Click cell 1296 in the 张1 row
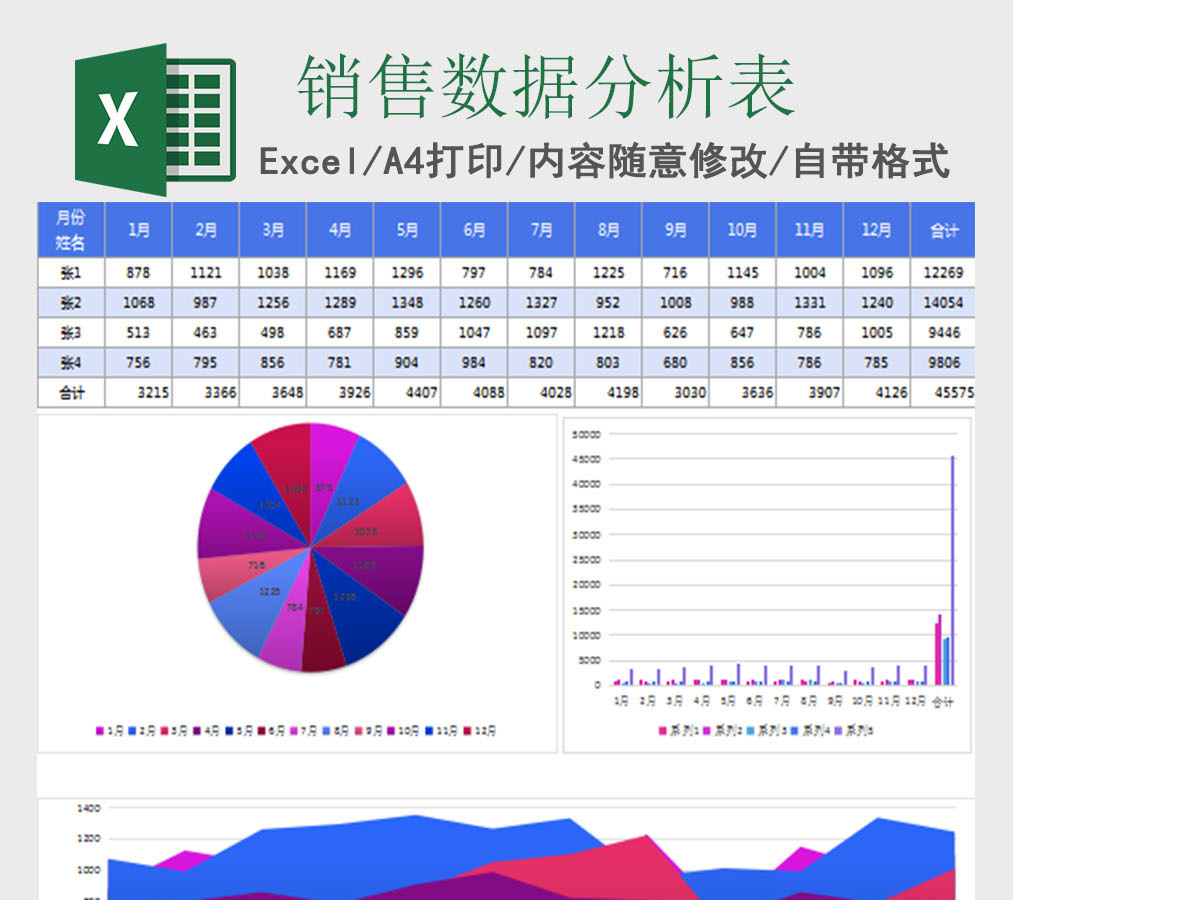Viewport: 1200px width, 900px height. point(407,273)
